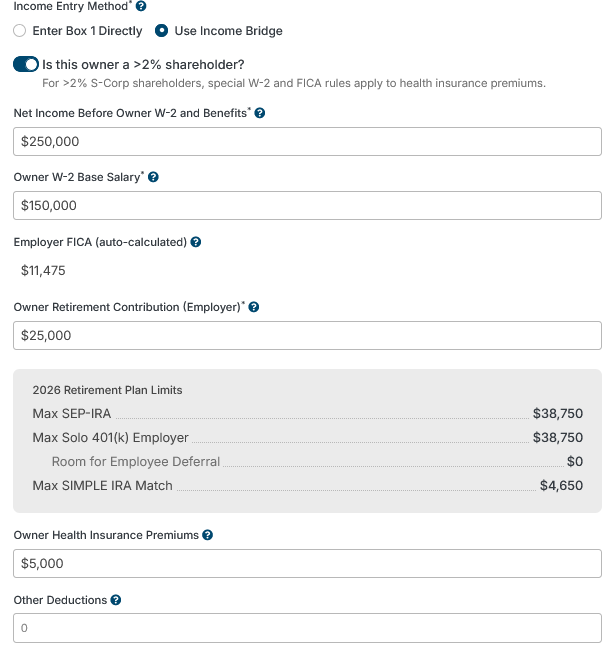Show help for Owner Health Insurance Premiums
The height and width of the screenshot is (647, 608).
pyautogui.click(x=208, y=535)
